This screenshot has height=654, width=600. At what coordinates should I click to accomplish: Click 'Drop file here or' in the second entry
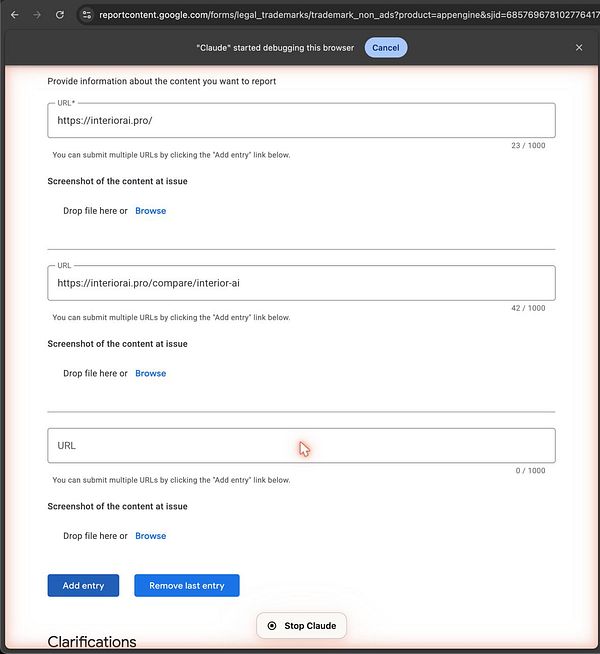point(95,374)
